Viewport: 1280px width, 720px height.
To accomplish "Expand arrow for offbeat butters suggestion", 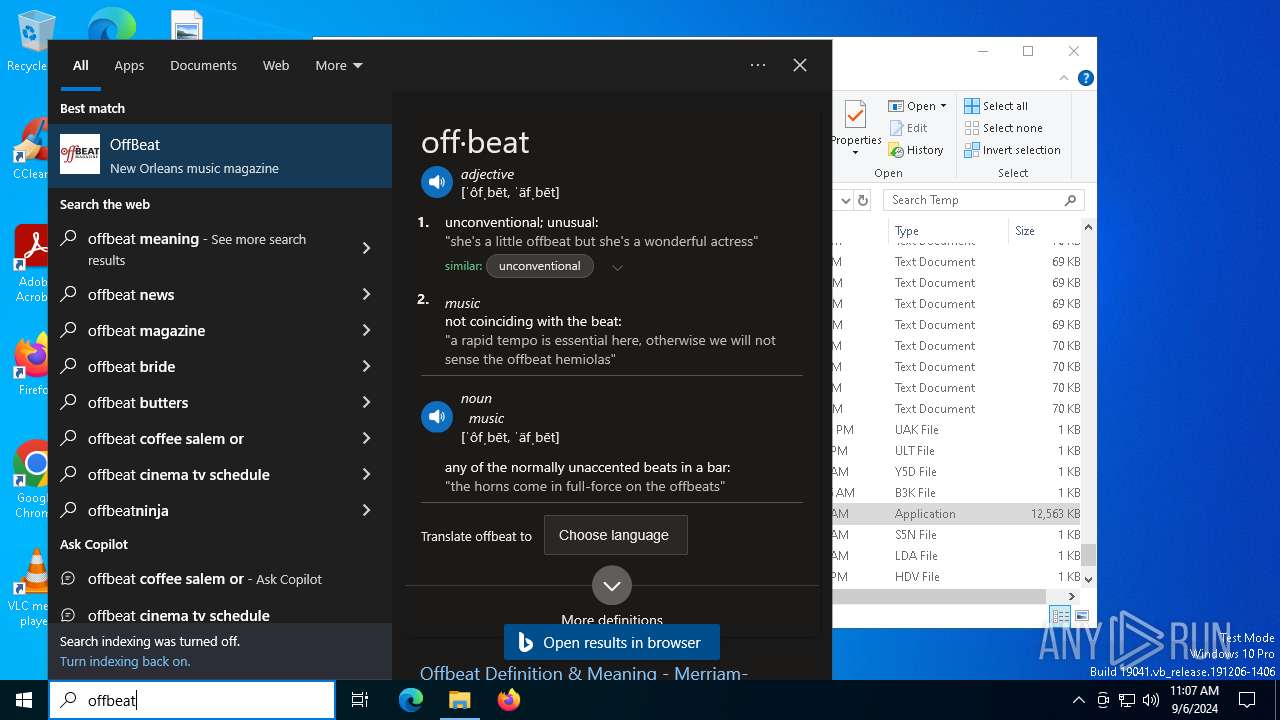I will point(366,402).
